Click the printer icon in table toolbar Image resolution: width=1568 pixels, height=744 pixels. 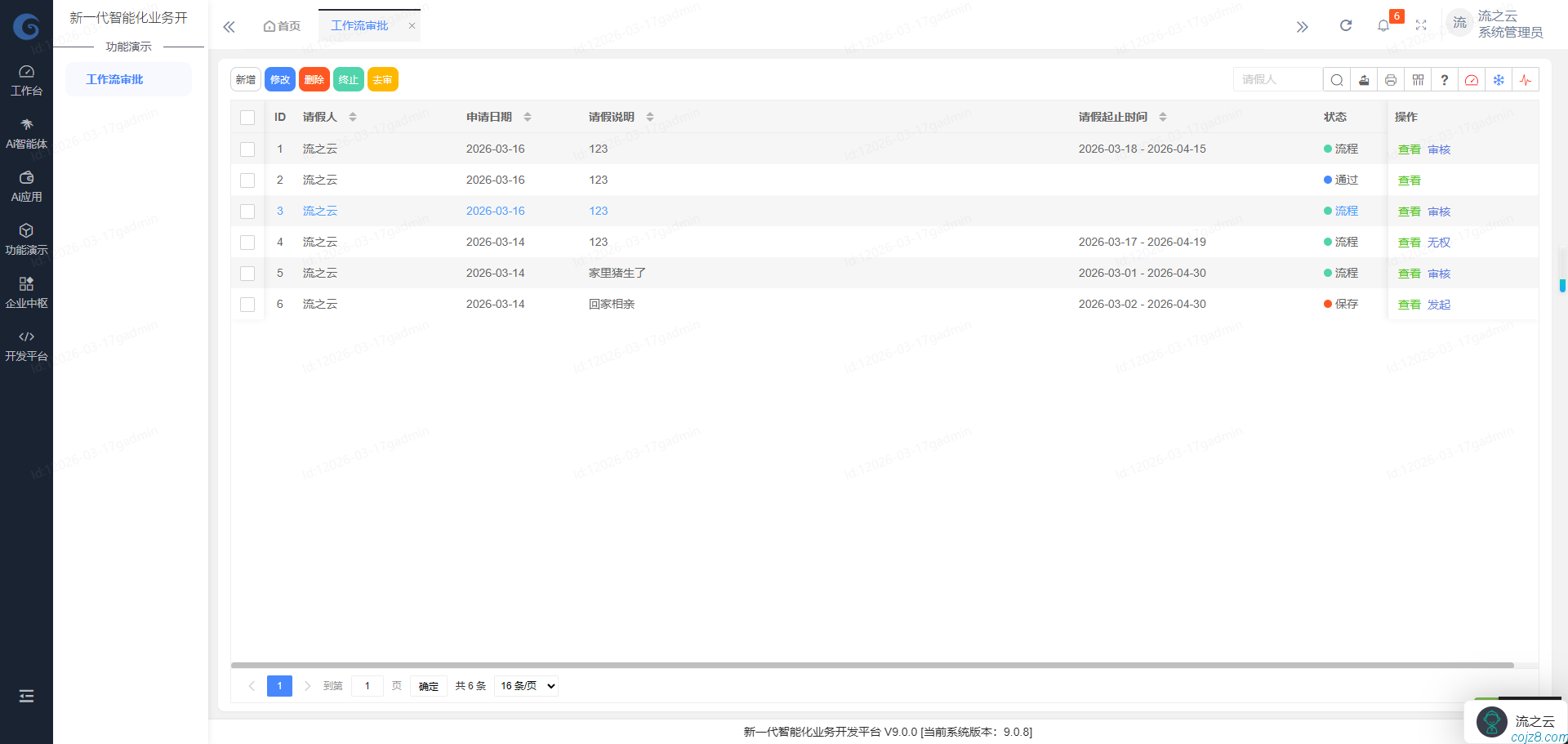click(1391, 80)
